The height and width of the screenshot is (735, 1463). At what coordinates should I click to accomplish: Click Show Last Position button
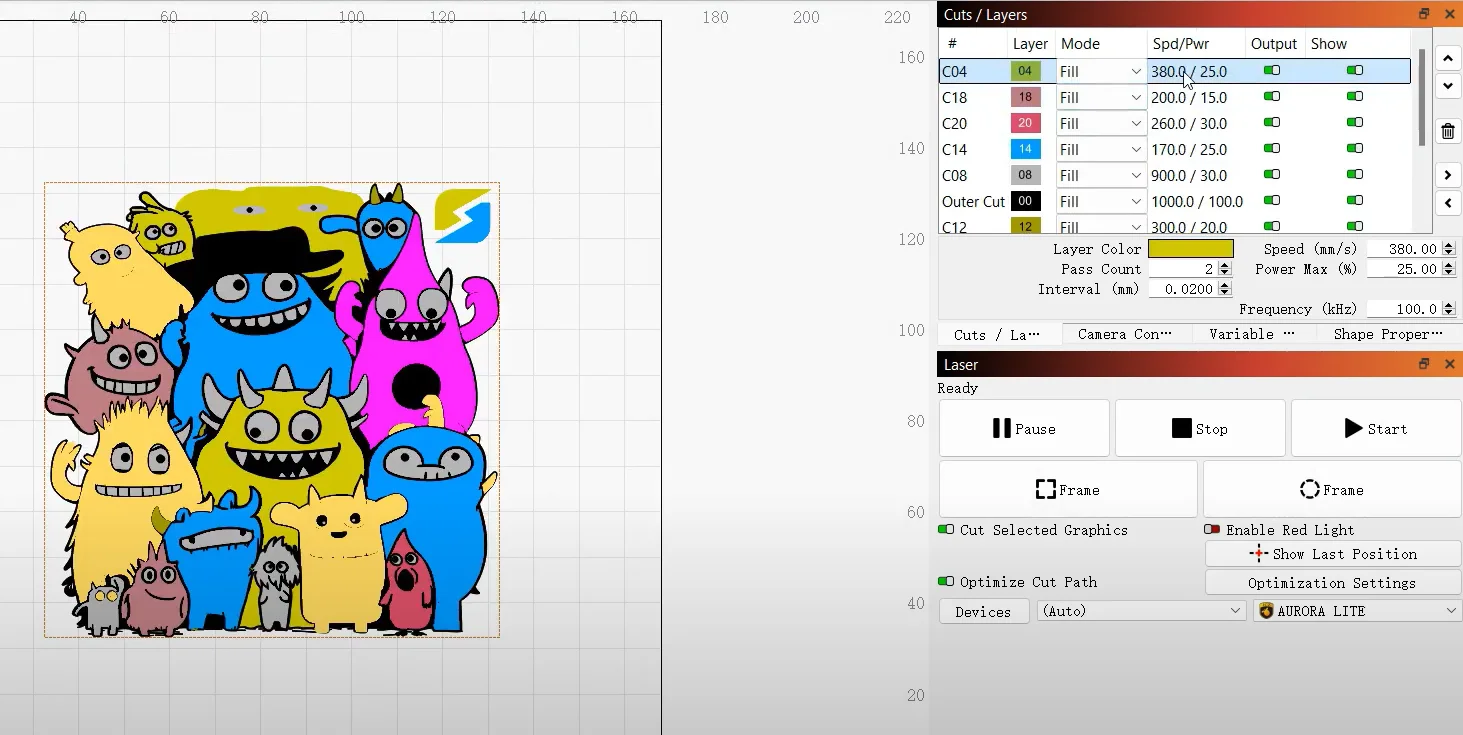click(x=1333, y=554)
